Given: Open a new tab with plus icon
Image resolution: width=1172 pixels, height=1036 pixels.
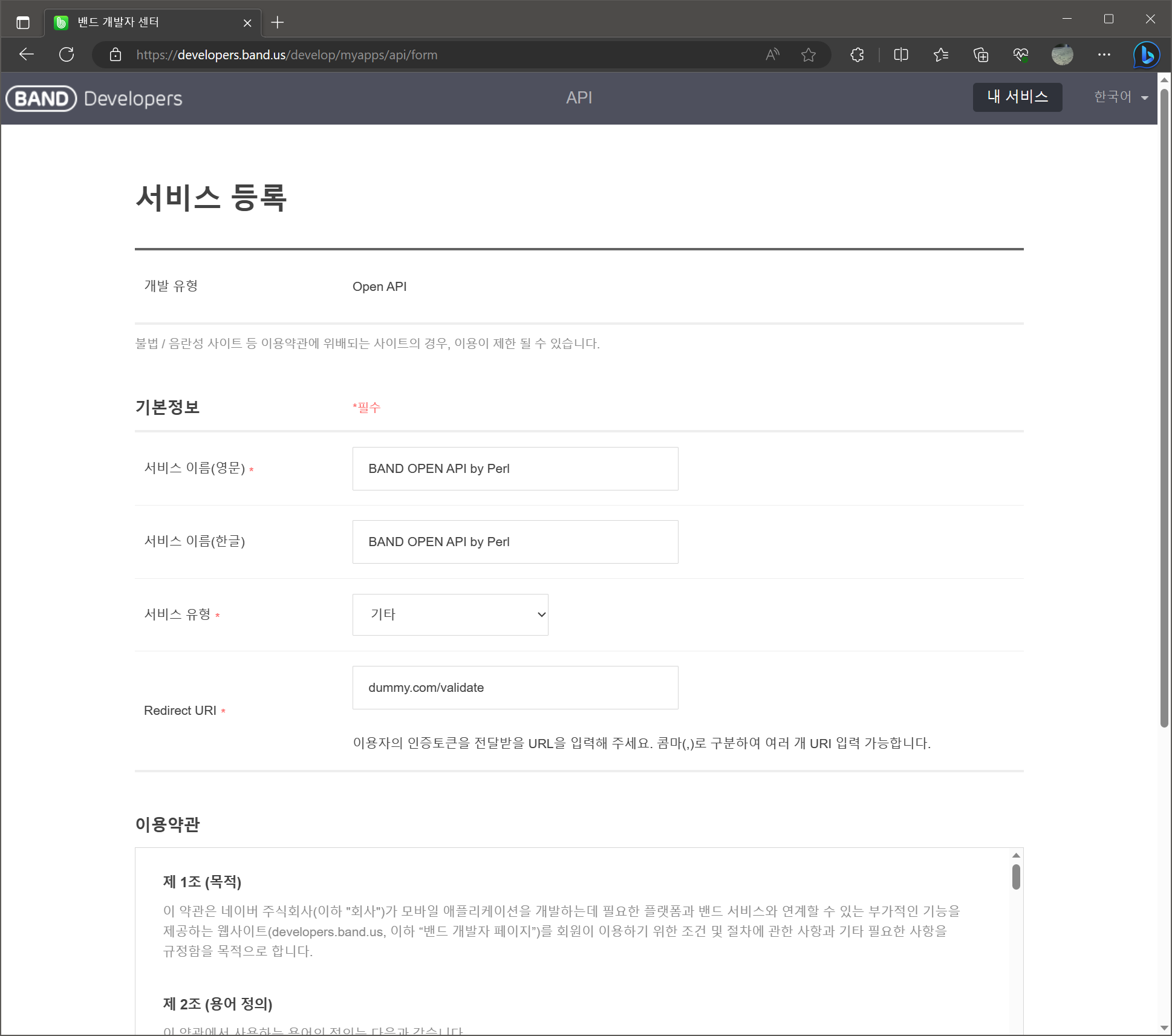Looking at the screenshot, I should coord(278,23).
